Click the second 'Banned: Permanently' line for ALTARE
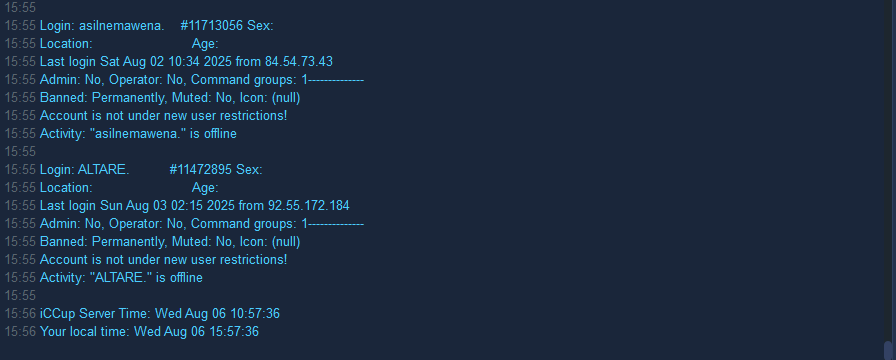 point(170,242)
